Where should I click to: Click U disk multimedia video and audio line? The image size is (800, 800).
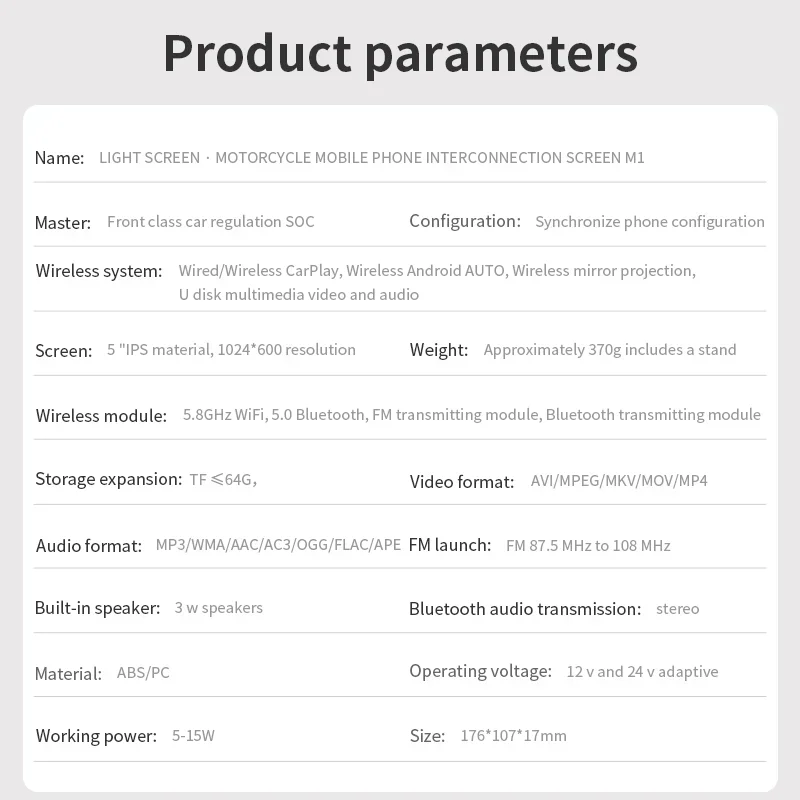tap(298, 294)
